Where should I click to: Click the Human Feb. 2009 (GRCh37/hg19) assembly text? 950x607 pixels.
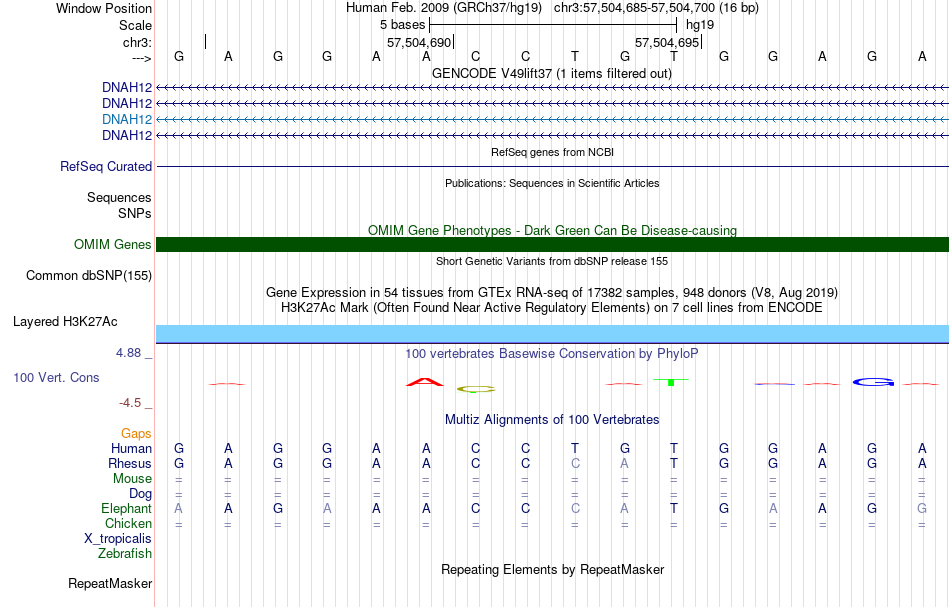(445, 8)
